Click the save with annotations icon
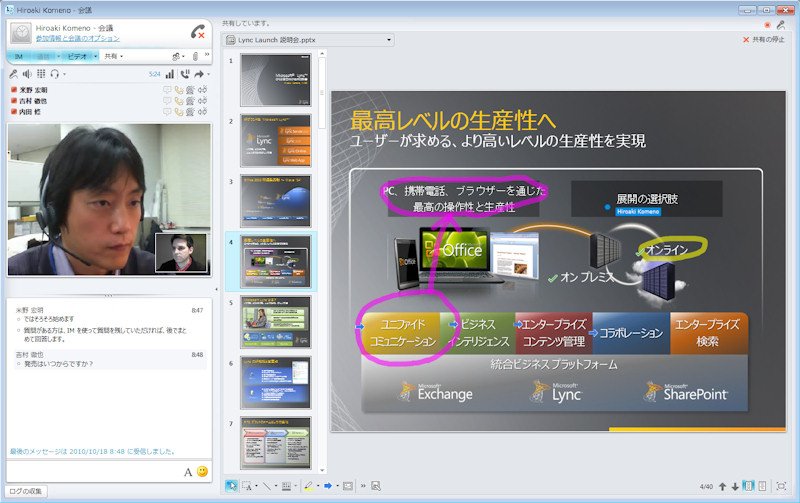 click(376, 486)
